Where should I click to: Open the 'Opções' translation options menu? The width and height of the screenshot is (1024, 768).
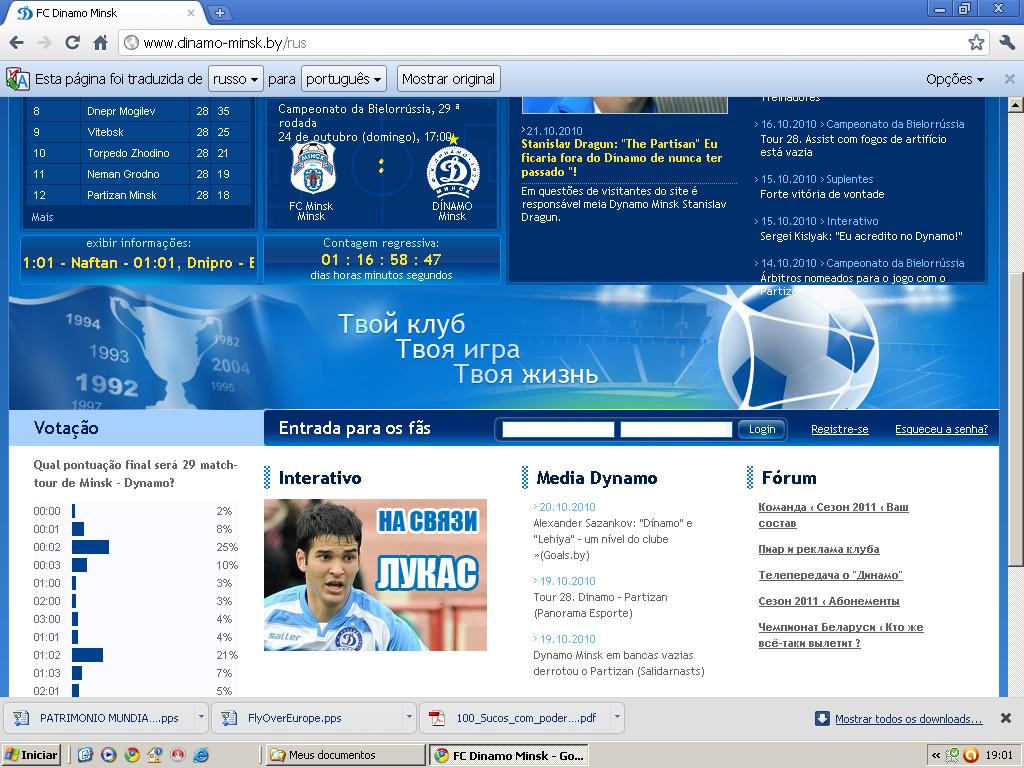tap(955, 79)
